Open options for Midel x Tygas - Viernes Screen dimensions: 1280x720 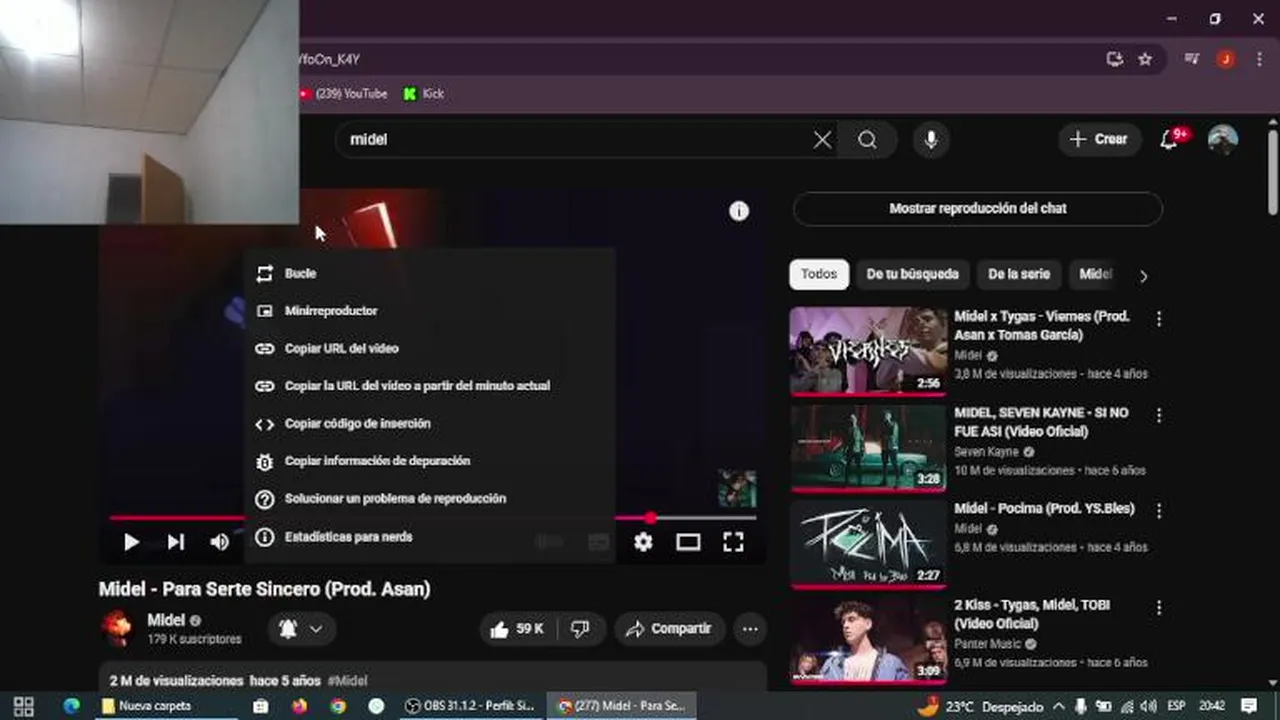1159,319
